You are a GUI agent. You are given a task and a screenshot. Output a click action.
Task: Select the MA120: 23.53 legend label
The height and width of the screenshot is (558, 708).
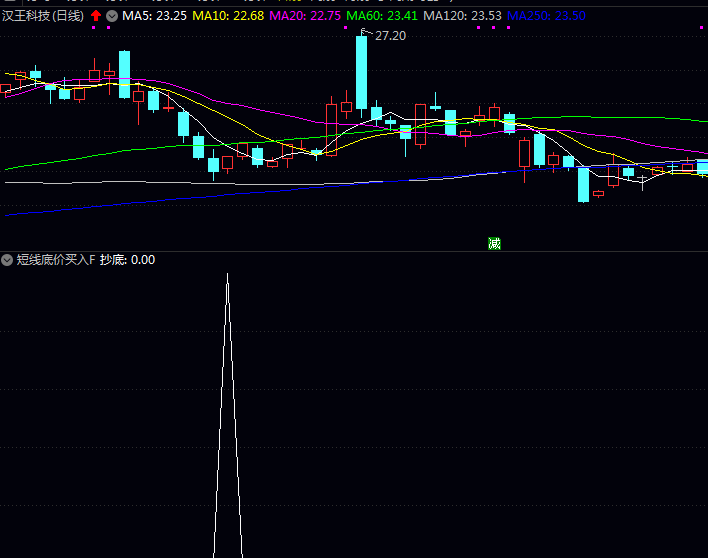click(x=462, y=16)
